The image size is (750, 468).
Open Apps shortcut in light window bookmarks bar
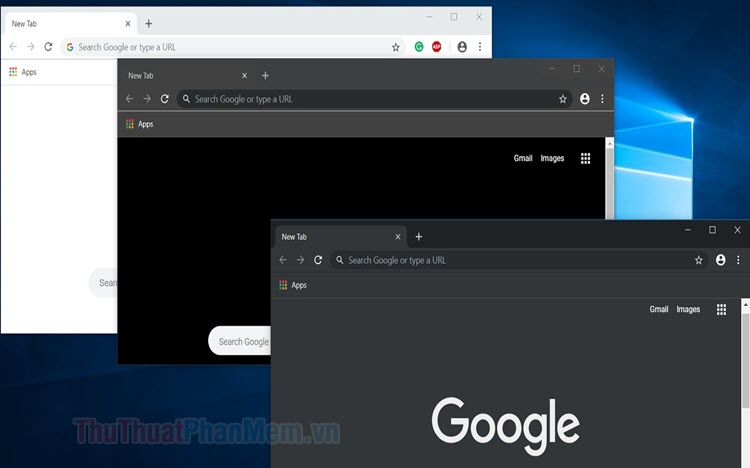(23, 72)
